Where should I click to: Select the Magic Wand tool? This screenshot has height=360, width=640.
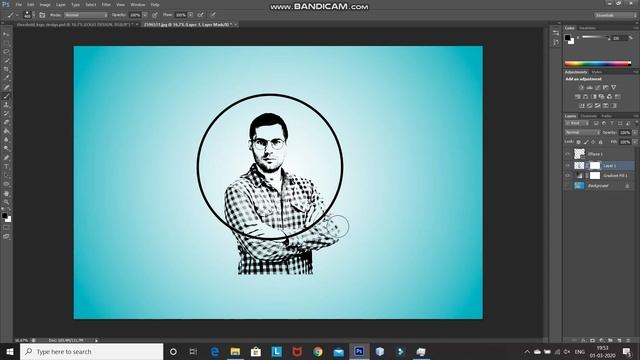pos(6,61)
